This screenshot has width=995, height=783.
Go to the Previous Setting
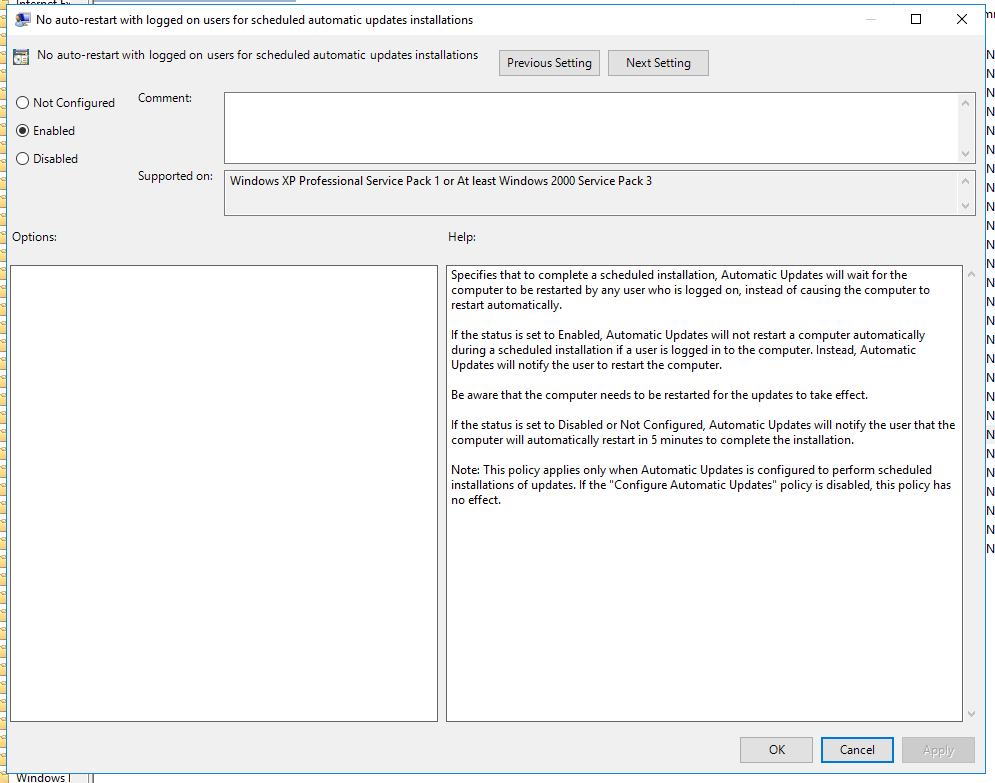(x=549, y=63)
